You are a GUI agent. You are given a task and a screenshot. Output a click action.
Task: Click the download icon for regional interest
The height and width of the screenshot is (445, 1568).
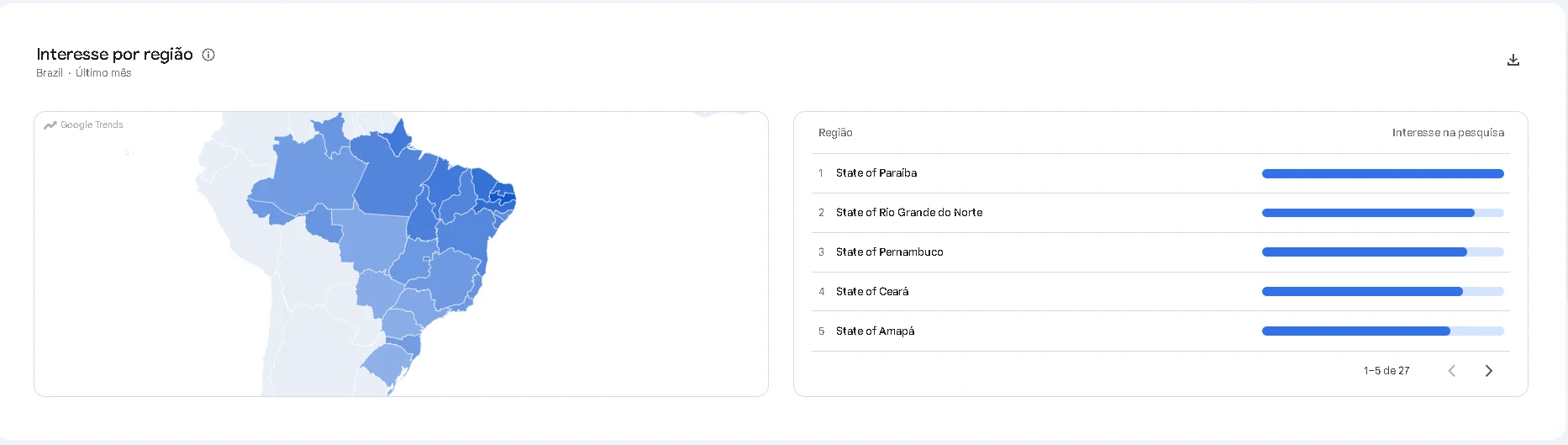click(1513, 60)
